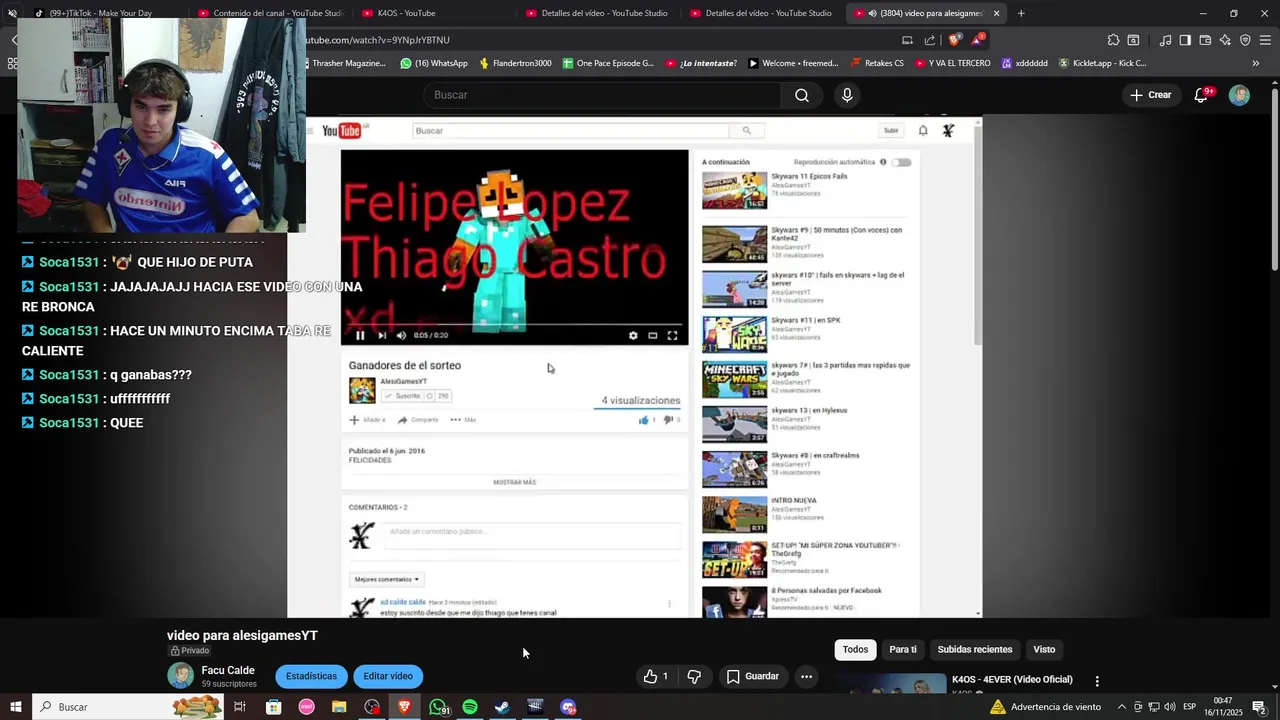This screenshot has width=1280, height=720.
Task: Open the extensions puzzle icon
Action: [x=1113, y=40]
